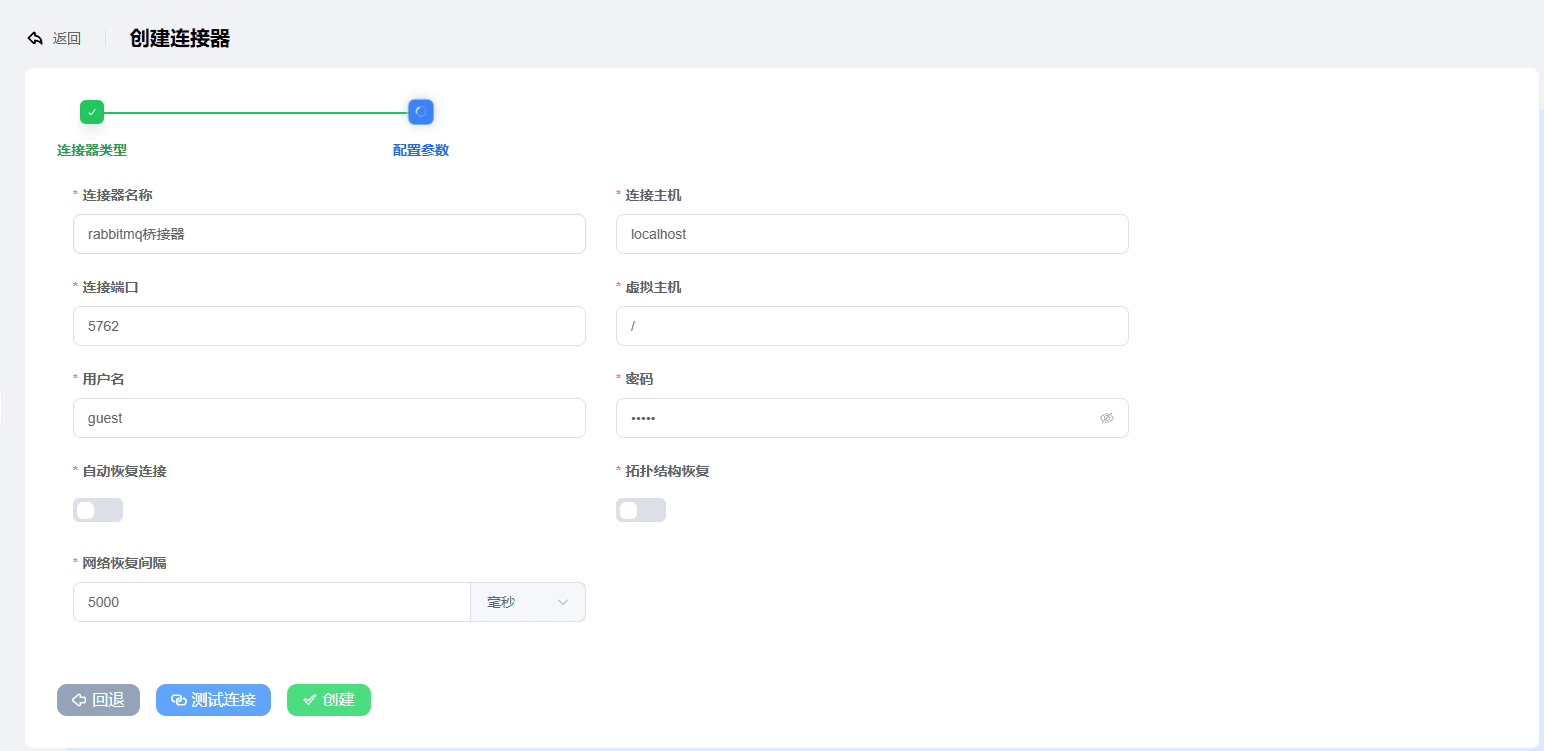Click the 连接器名称 field label
The height and width of the screenshot is (751, 1544).
click(117, 195)
